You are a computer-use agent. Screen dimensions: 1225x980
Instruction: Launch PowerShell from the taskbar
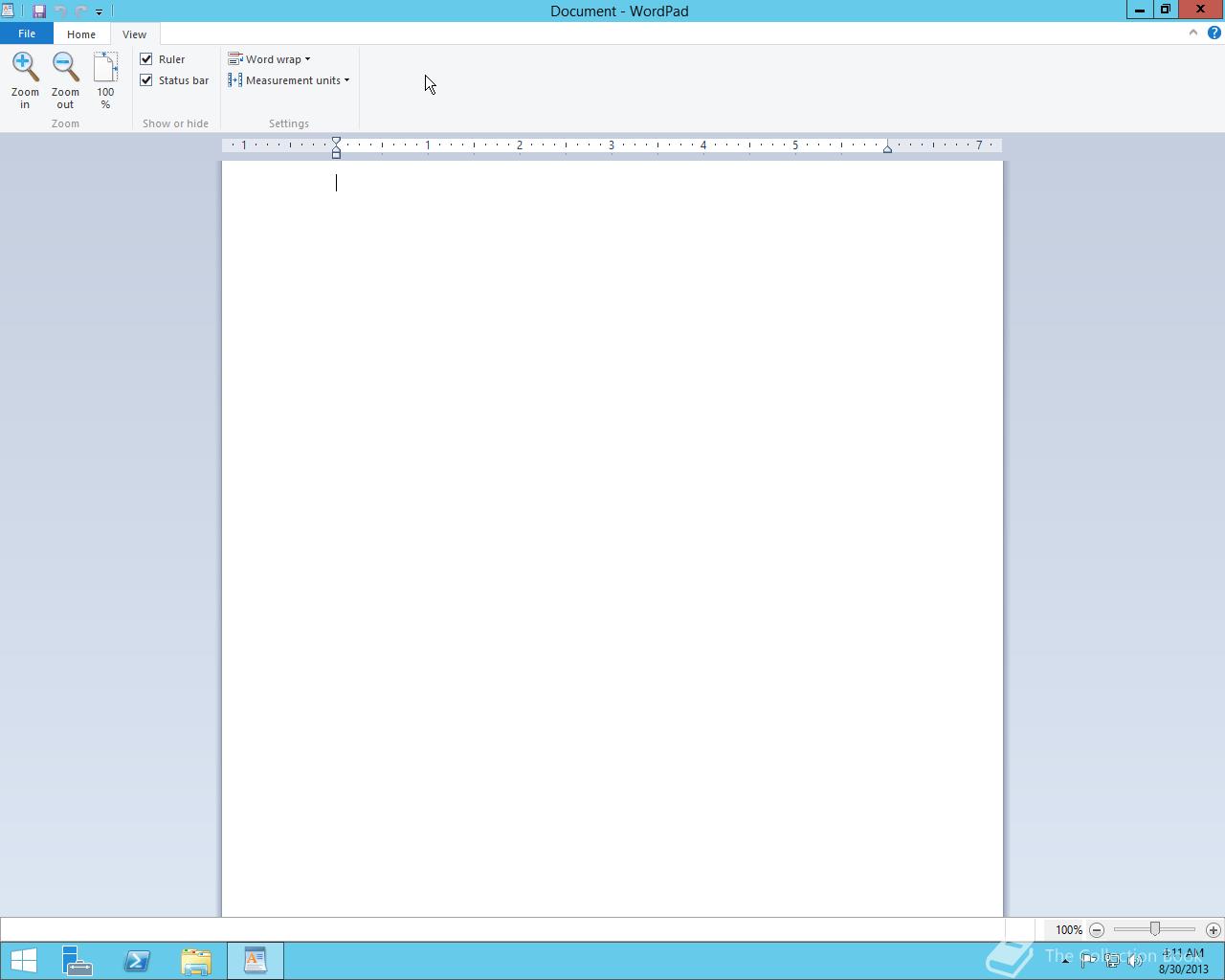pyautogui.click(x=137, y=961)
